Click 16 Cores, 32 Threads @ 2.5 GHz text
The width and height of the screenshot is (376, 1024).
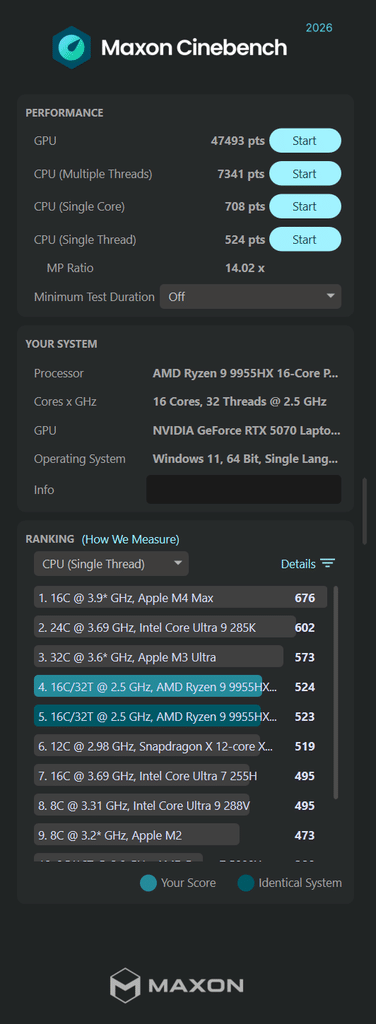[x=240, y=402]
